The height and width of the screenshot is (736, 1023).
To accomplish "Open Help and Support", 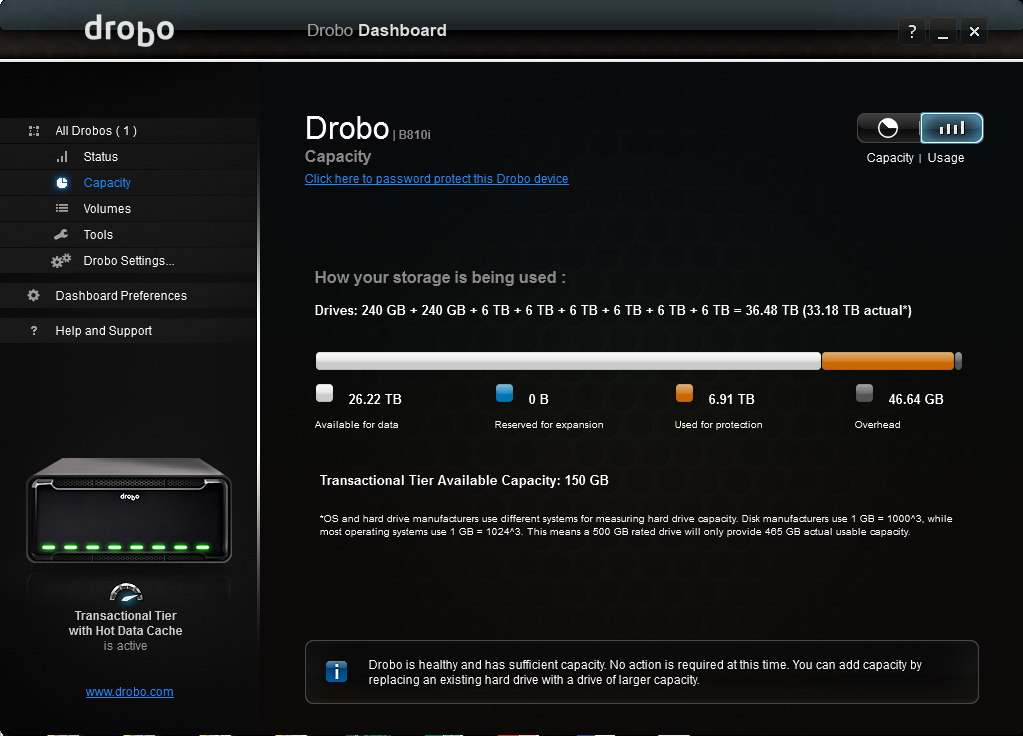I will [128, 331].
